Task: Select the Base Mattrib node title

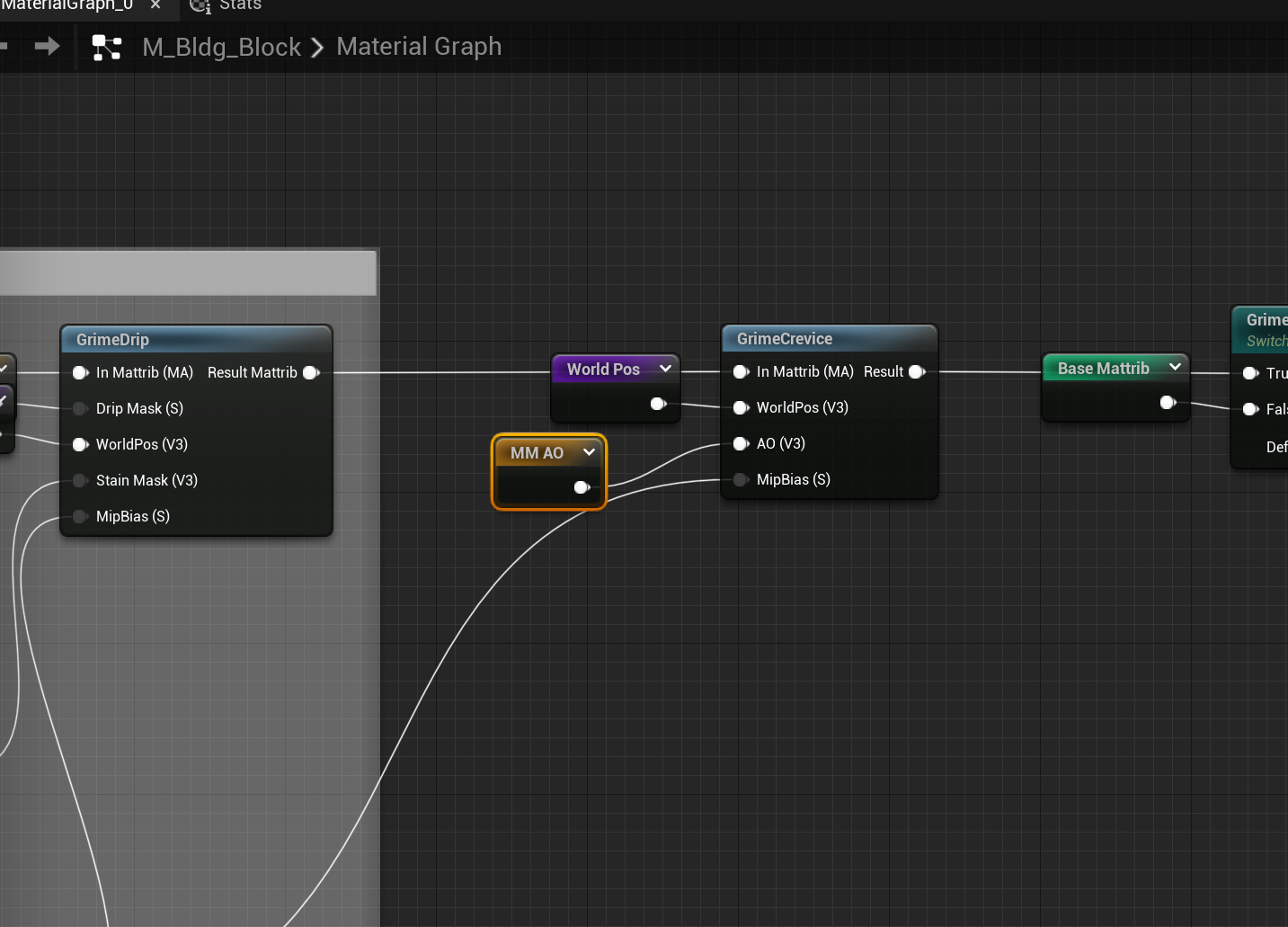Action: click(x=1103, y=369)
